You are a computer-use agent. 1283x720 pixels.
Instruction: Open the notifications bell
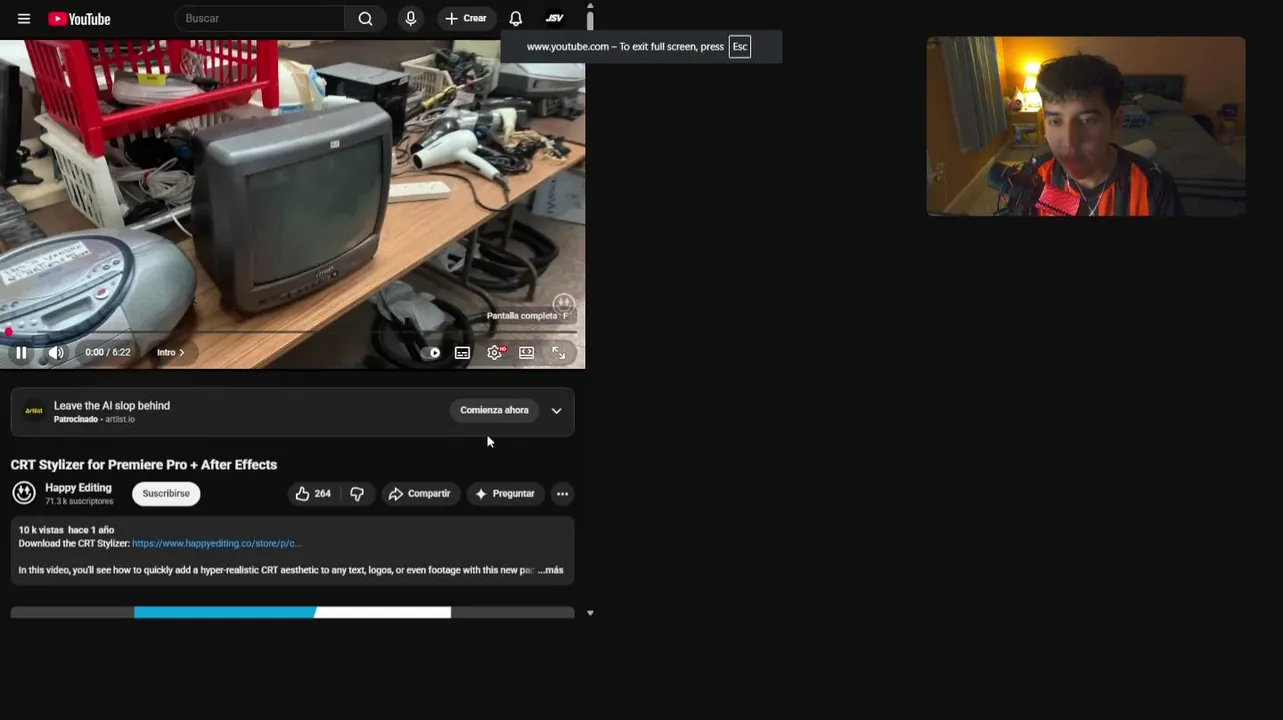point(516,18)
